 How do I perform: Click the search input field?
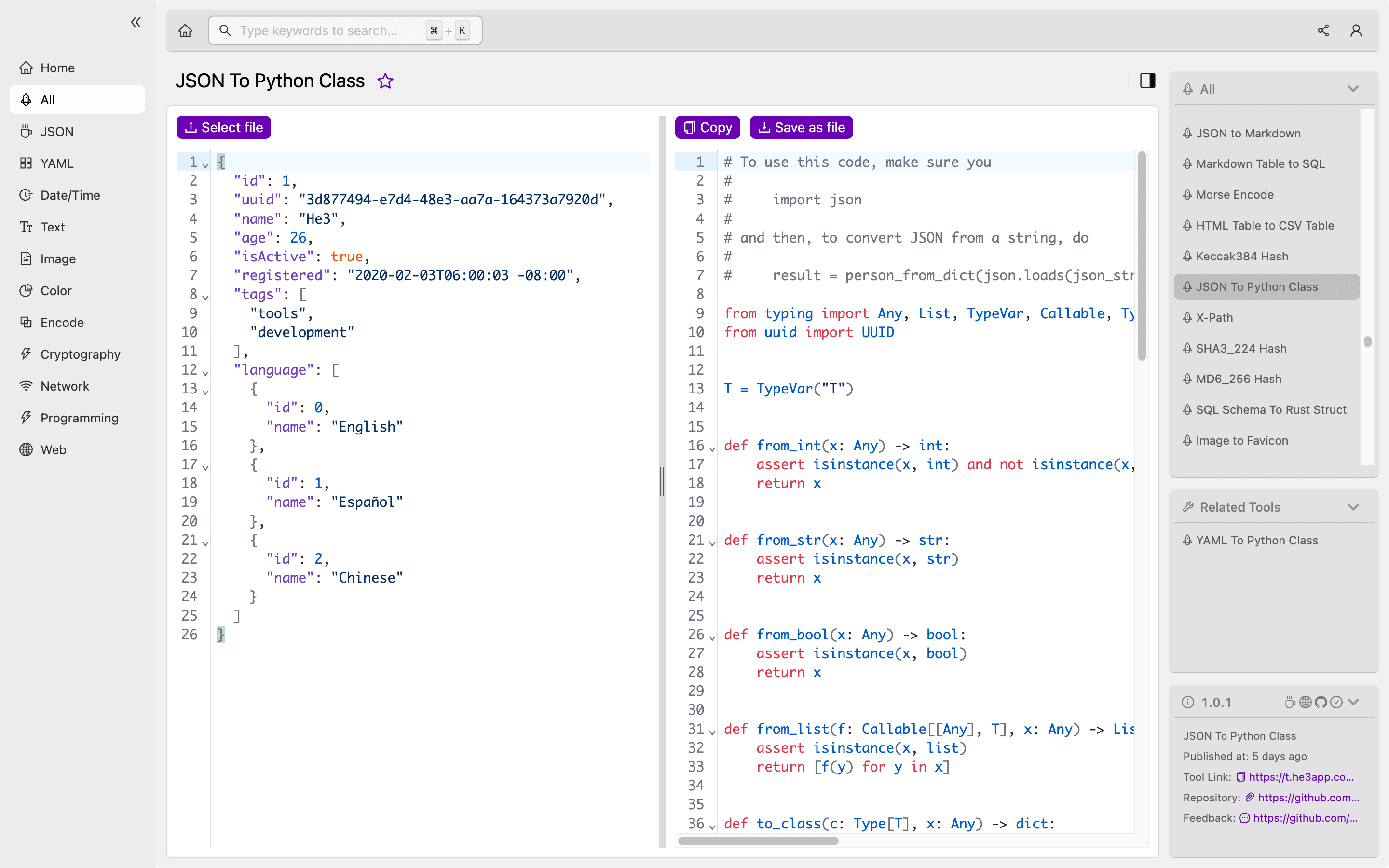point(343,30)
